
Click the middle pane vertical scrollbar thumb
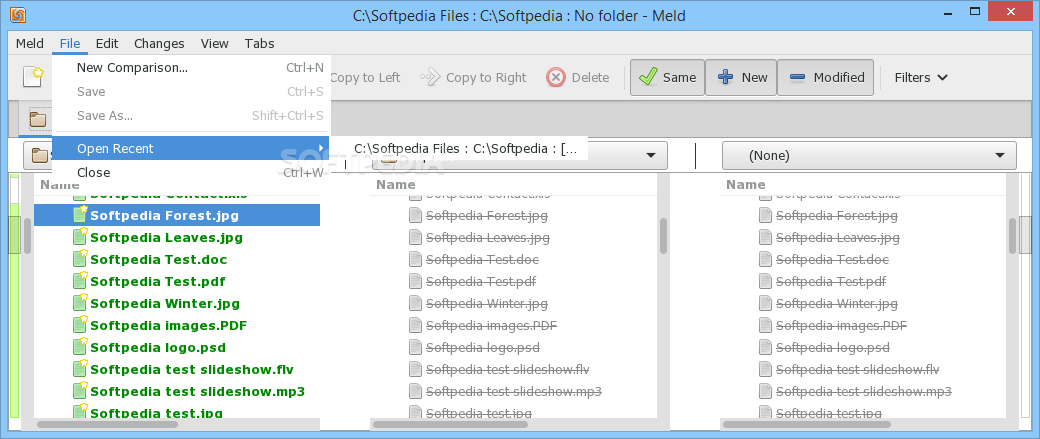click(663, 235)
